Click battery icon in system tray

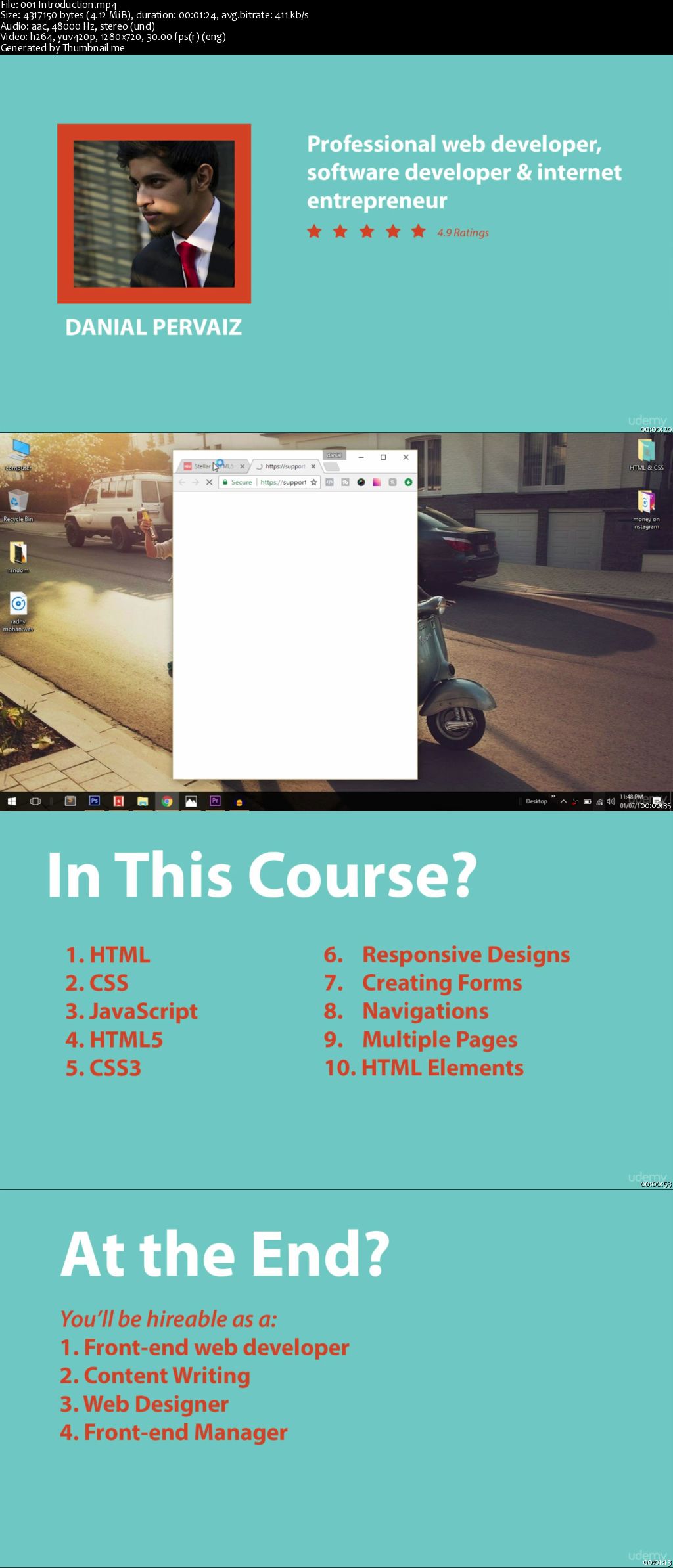click(588, 801)
